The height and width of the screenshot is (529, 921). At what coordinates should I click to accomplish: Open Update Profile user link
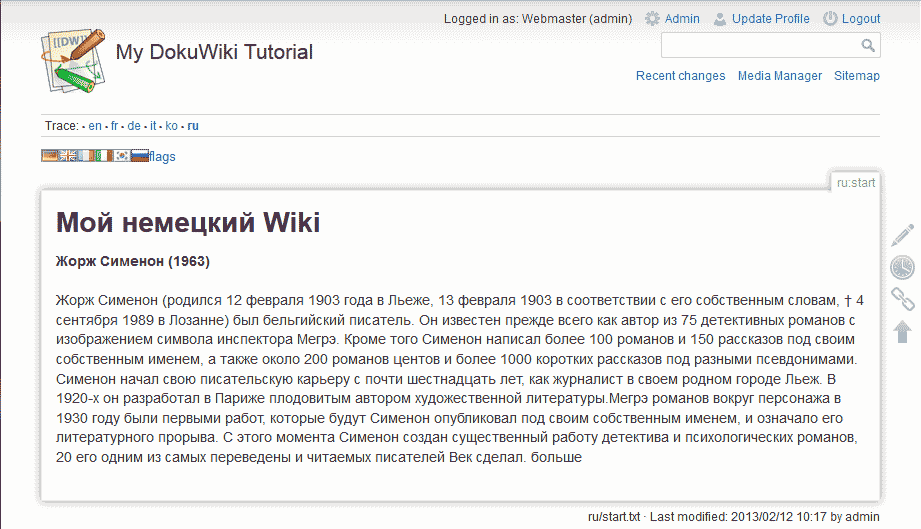coord(761,19)
